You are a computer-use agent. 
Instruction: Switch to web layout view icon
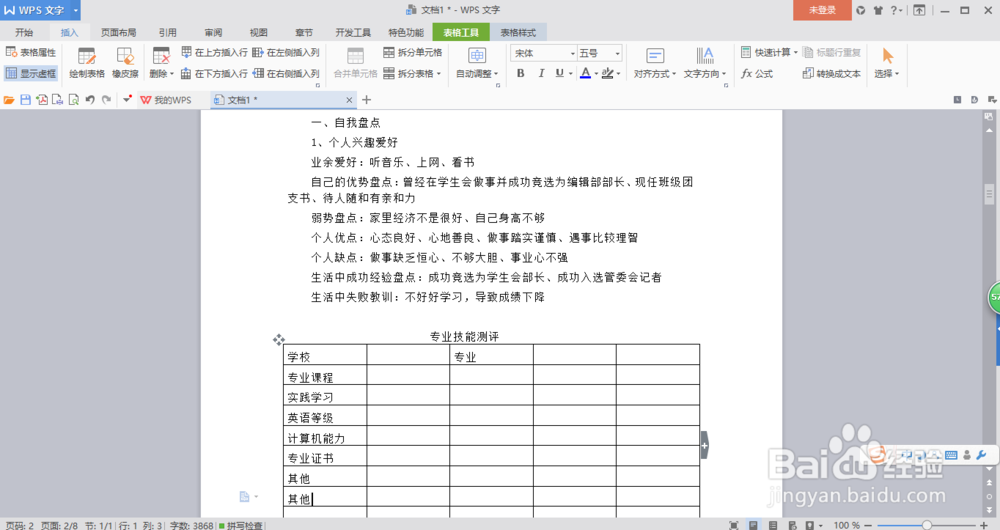click(x=792, y=525)
